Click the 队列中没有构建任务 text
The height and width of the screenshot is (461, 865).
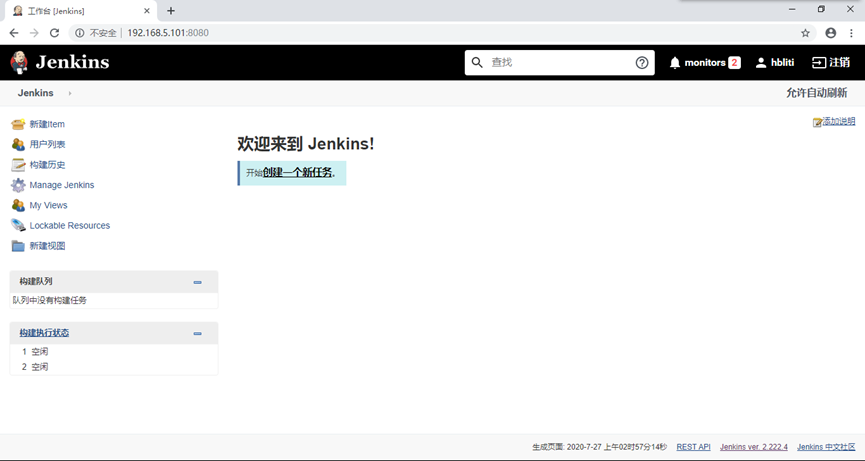(x=50, y=301)
